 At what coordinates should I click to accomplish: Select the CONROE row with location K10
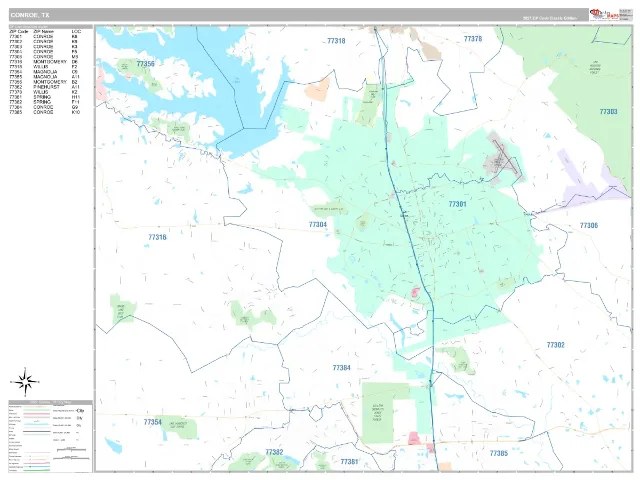click(44, 112)
